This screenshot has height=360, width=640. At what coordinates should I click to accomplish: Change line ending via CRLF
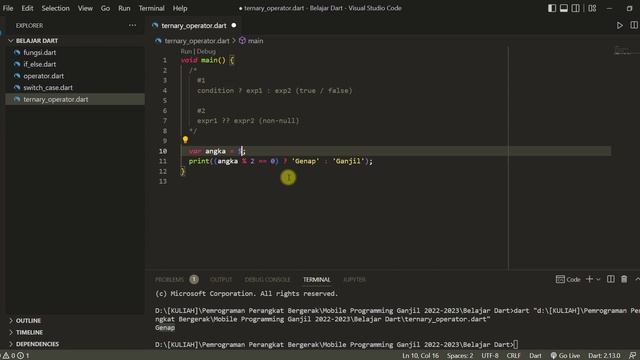(x=513, y=356)
